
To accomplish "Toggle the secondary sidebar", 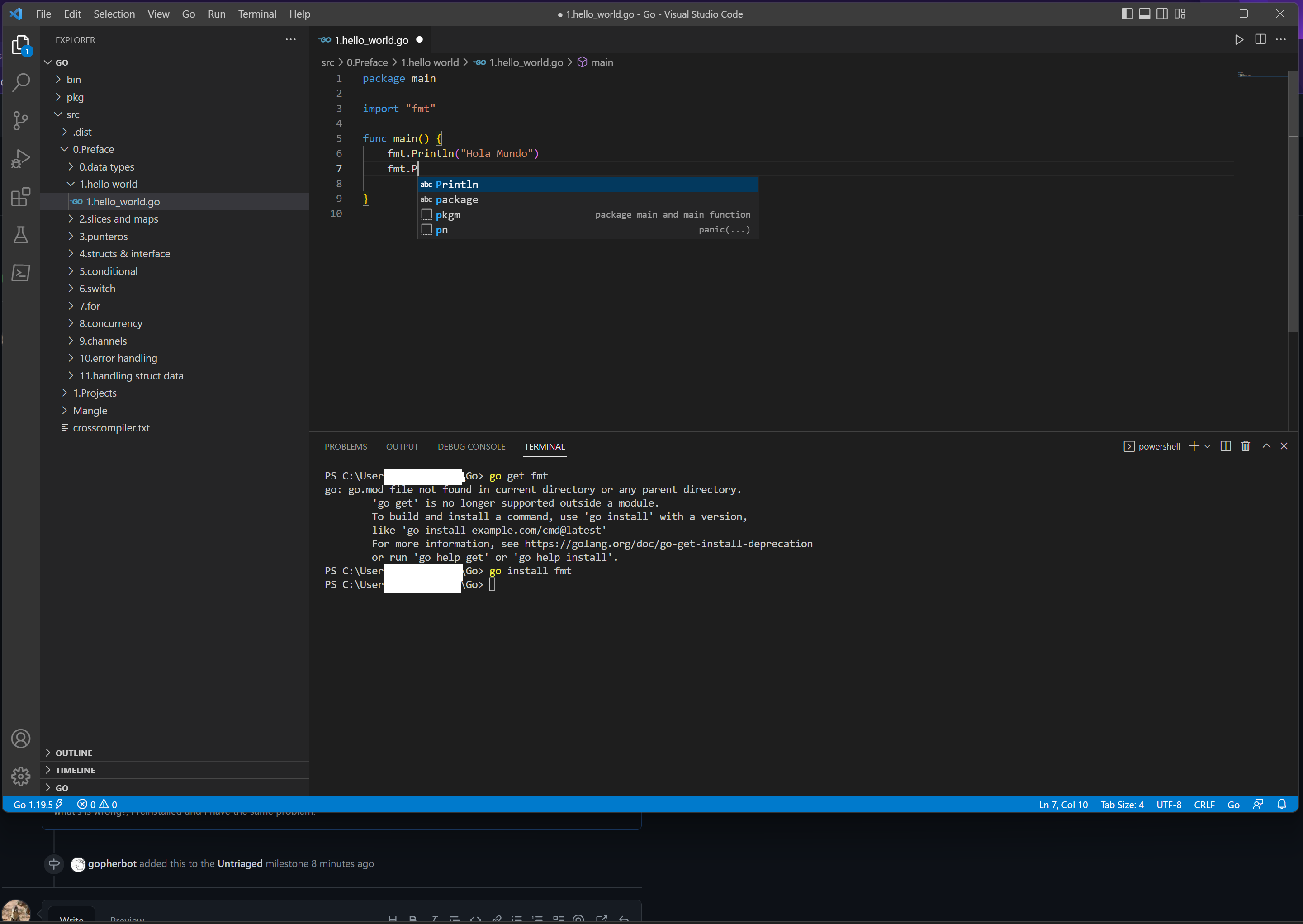I will 1162,13.
